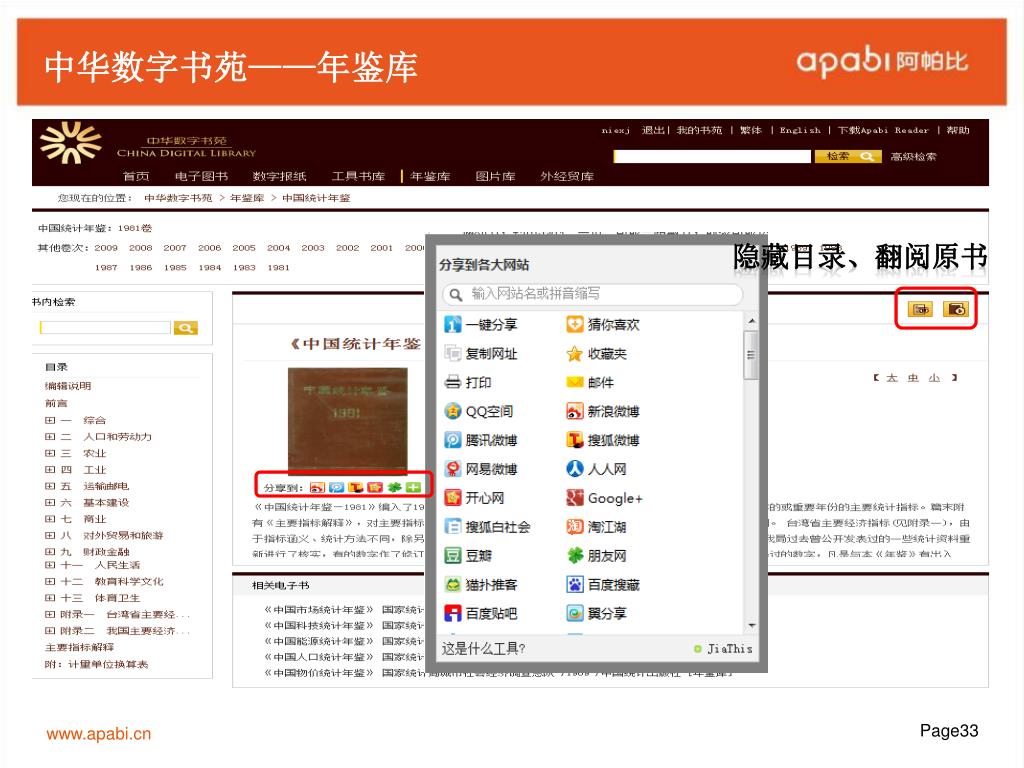The height and width of the screenshot is (768, 1024).
Task: Share to 猫扑推客 in popup
Action: point(481,584)
